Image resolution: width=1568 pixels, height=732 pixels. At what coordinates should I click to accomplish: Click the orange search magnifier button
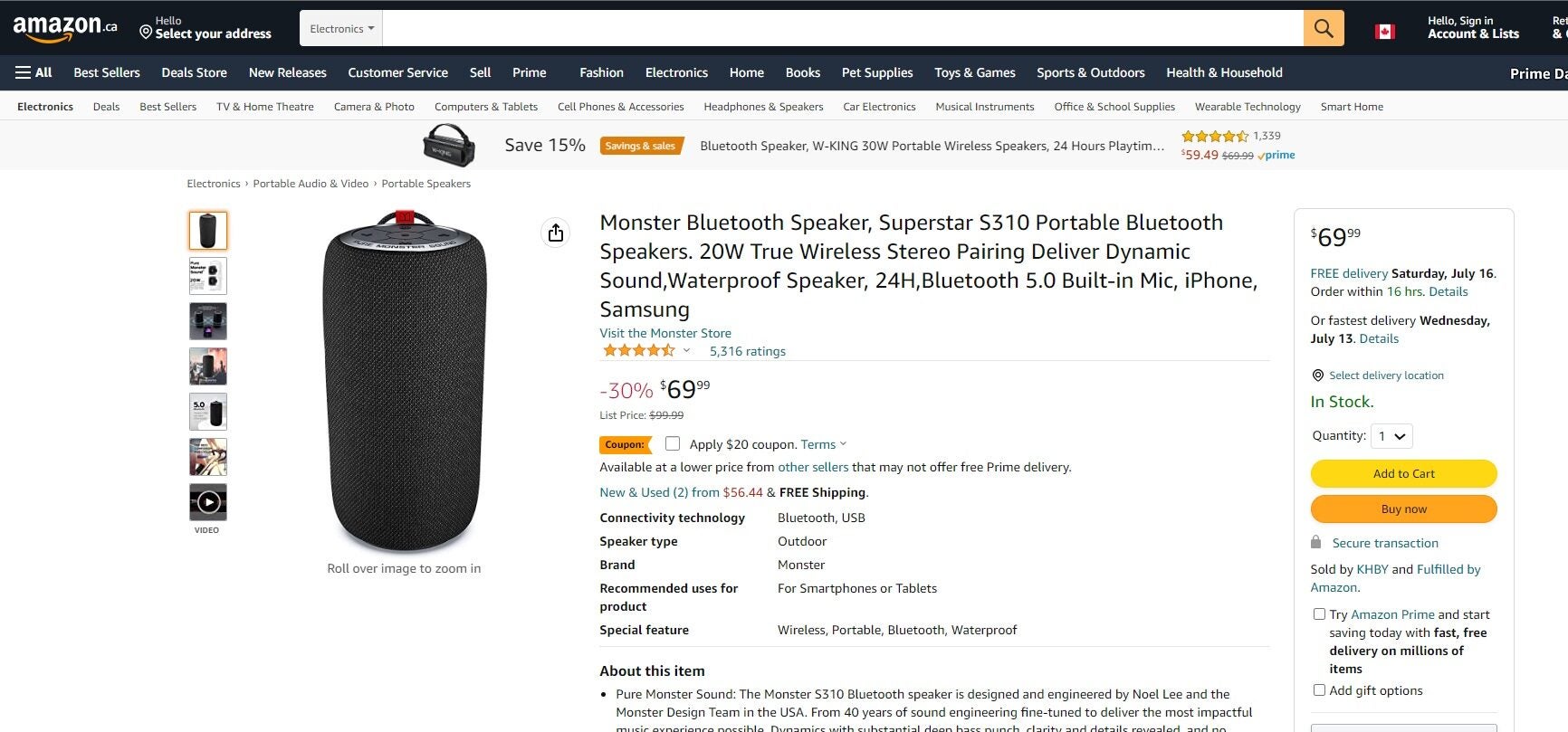[1323, 29]
